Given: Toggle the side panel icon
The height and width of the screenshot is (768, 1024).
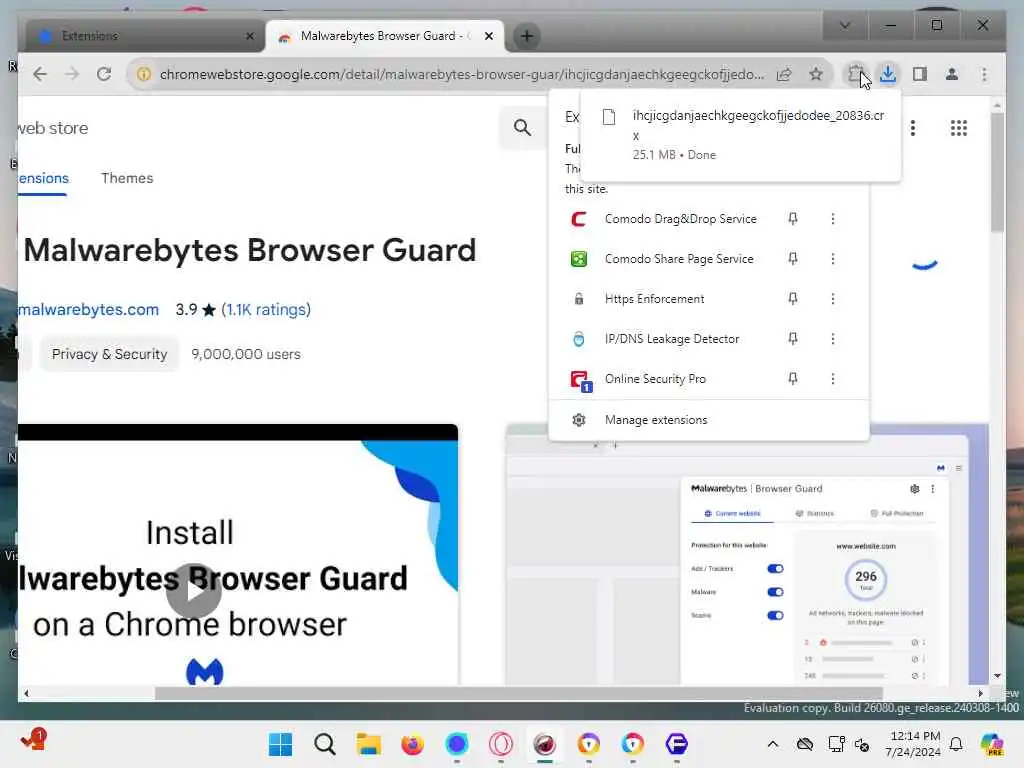Looking at the screenshot, I should click(x=920, y=74).
